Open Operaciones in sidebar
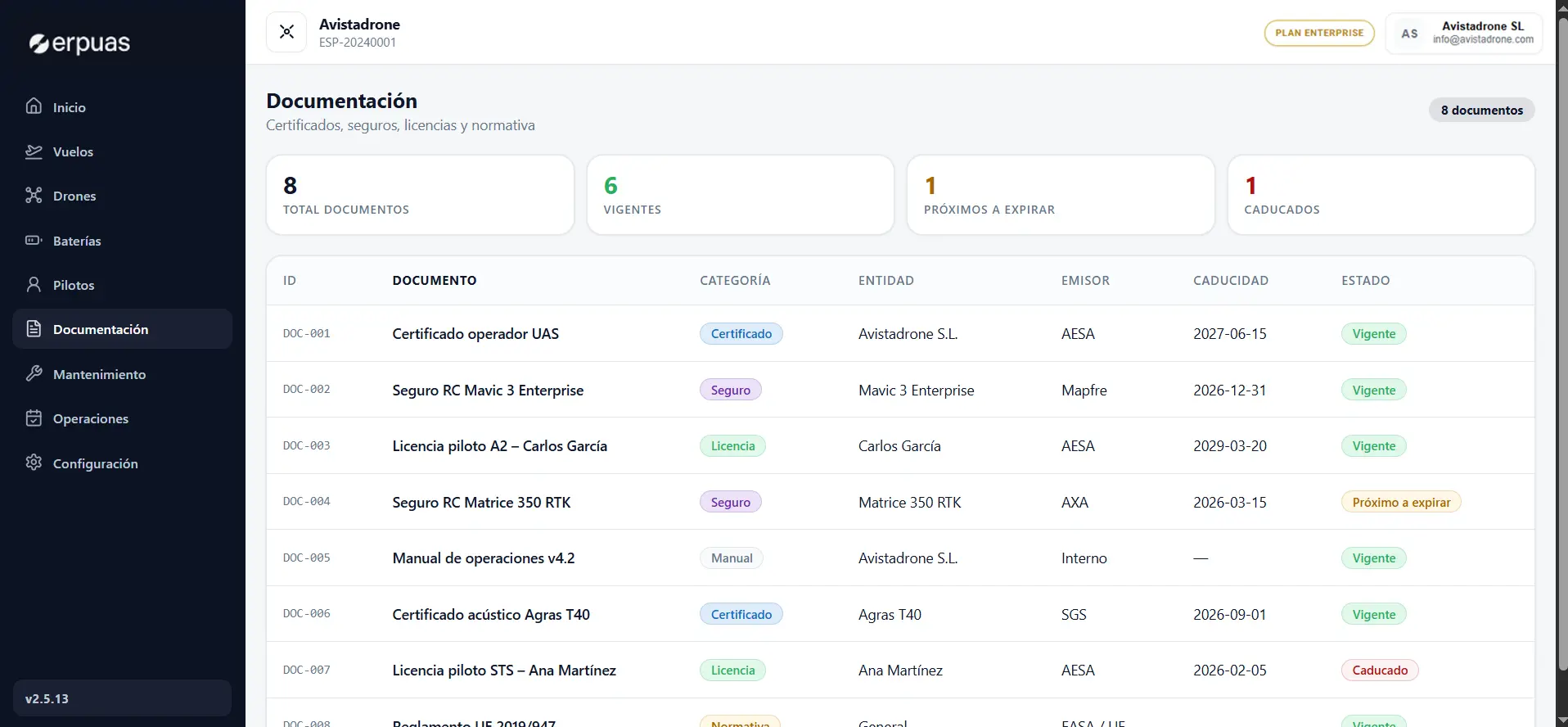Image resolution: width=1568 pixels, height=727 pixels. coord(123,418)
